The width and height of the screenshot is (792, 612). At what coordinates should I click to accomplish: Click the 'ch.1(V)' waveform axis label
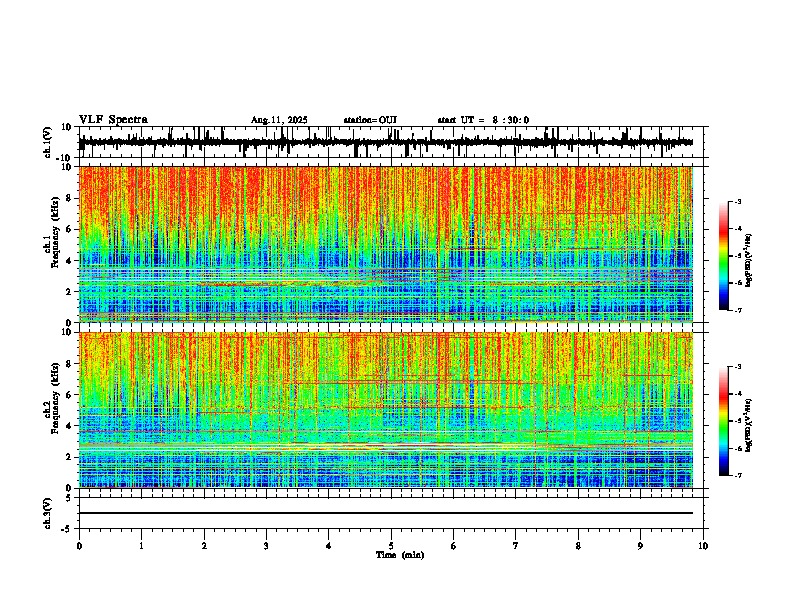[x=48, y=142]
